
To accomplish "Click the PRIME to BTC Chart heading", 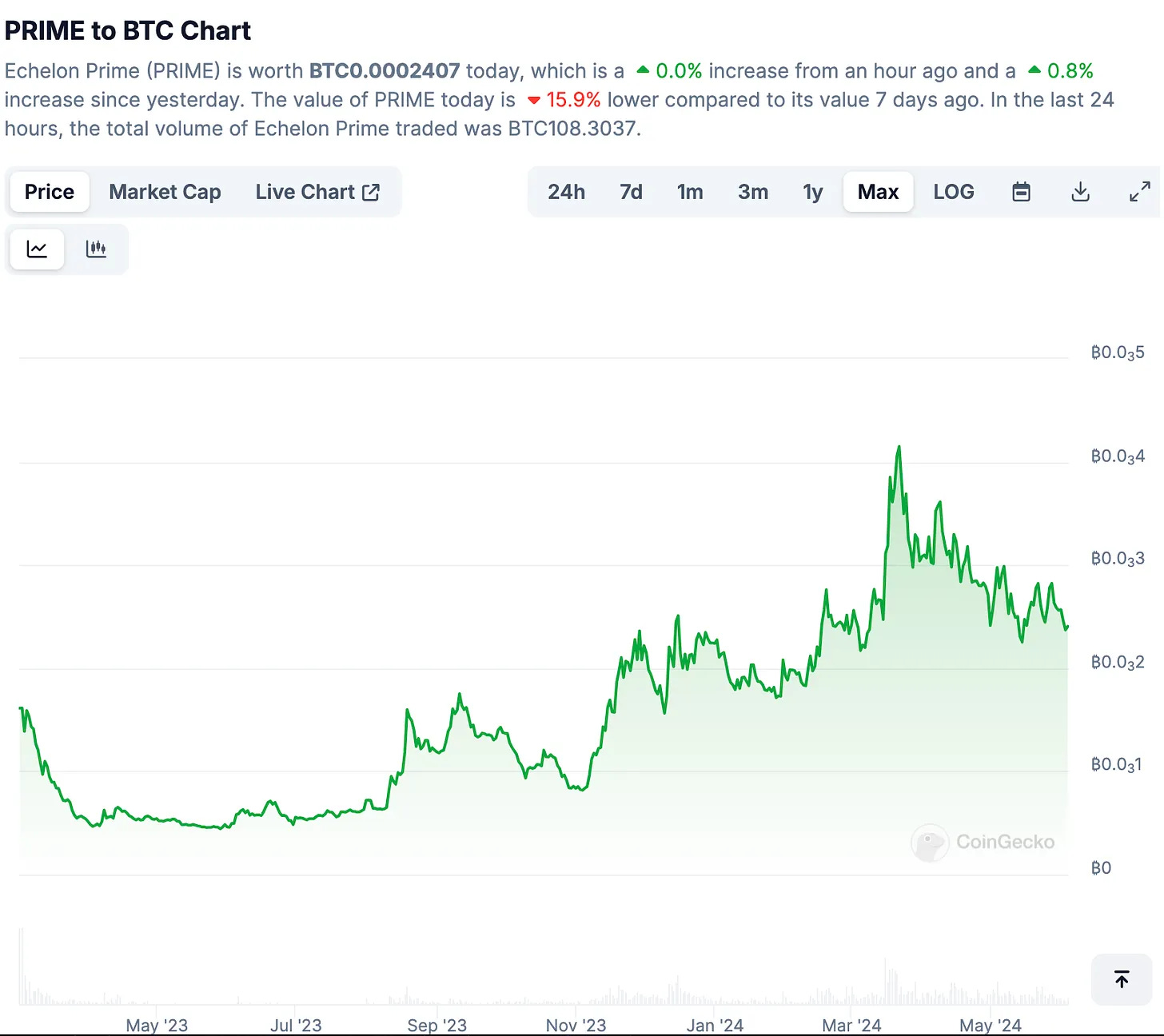I will click(x=128, y=30).
